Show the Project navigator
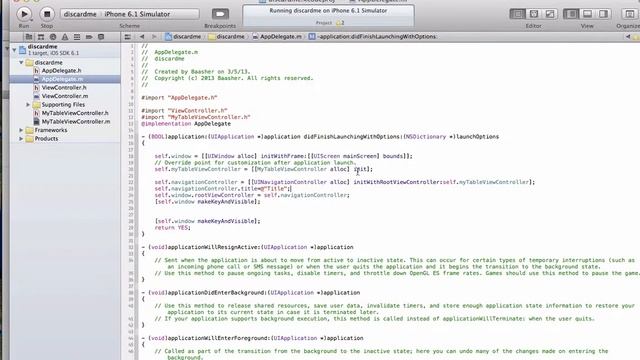This screenshot has width=640, height=360. coord(29,37)
